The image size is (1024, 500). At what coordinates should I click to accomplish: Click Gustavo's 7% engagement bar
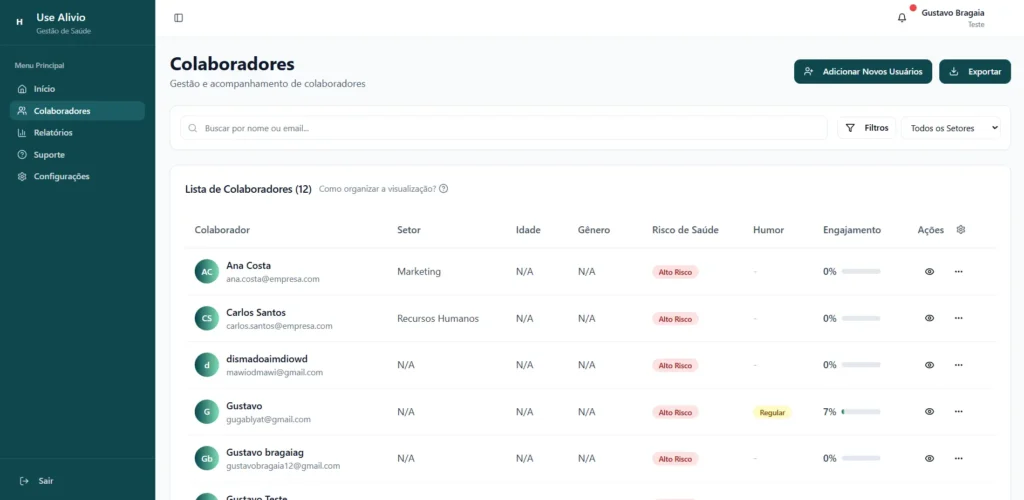(861, 412)
